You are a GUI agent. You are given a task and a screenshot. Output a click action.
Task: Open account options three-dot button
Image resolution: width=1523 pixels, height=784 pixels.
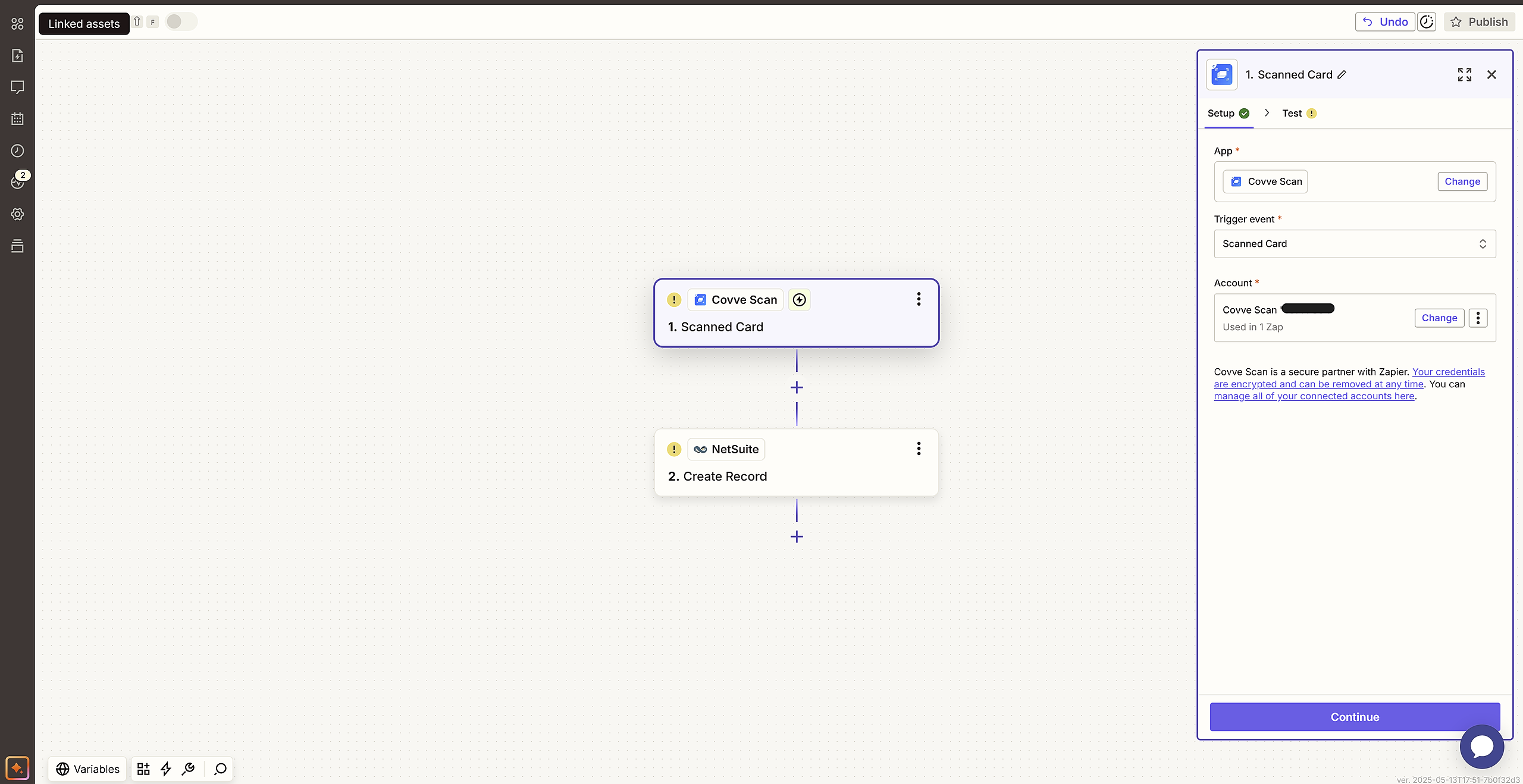pyautogui.click(x=1478, y=318)
